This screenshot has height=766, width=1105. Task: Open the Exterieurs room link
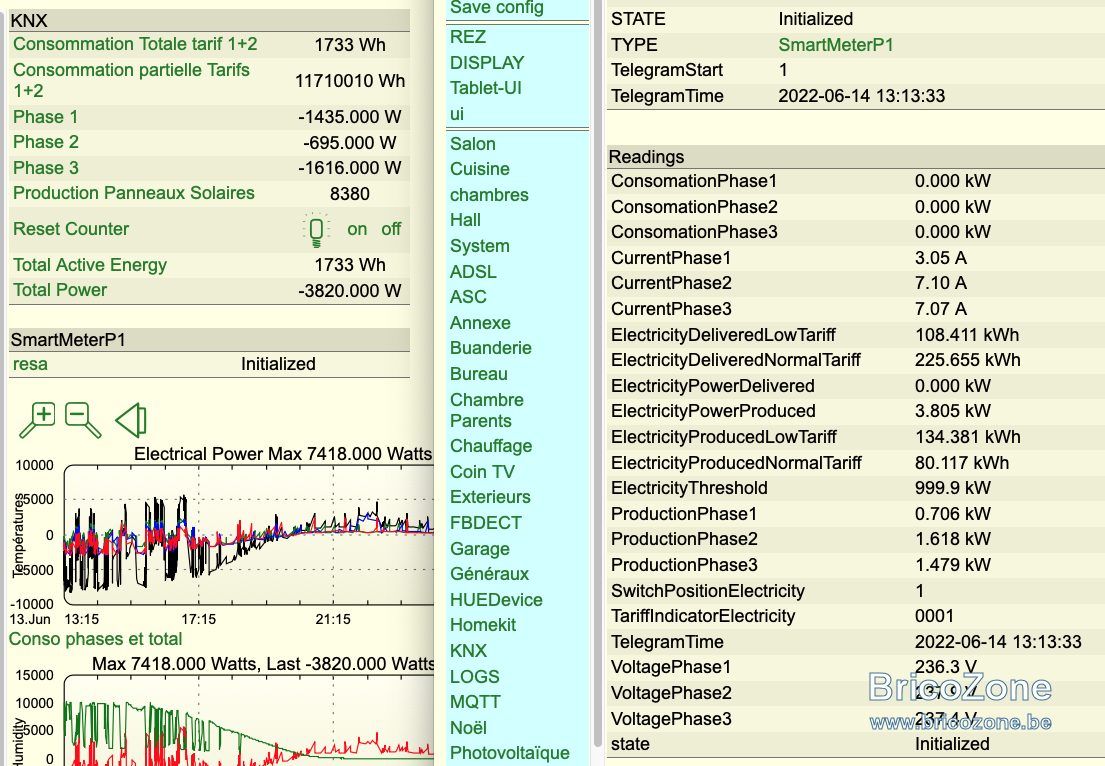pos(490,497)
